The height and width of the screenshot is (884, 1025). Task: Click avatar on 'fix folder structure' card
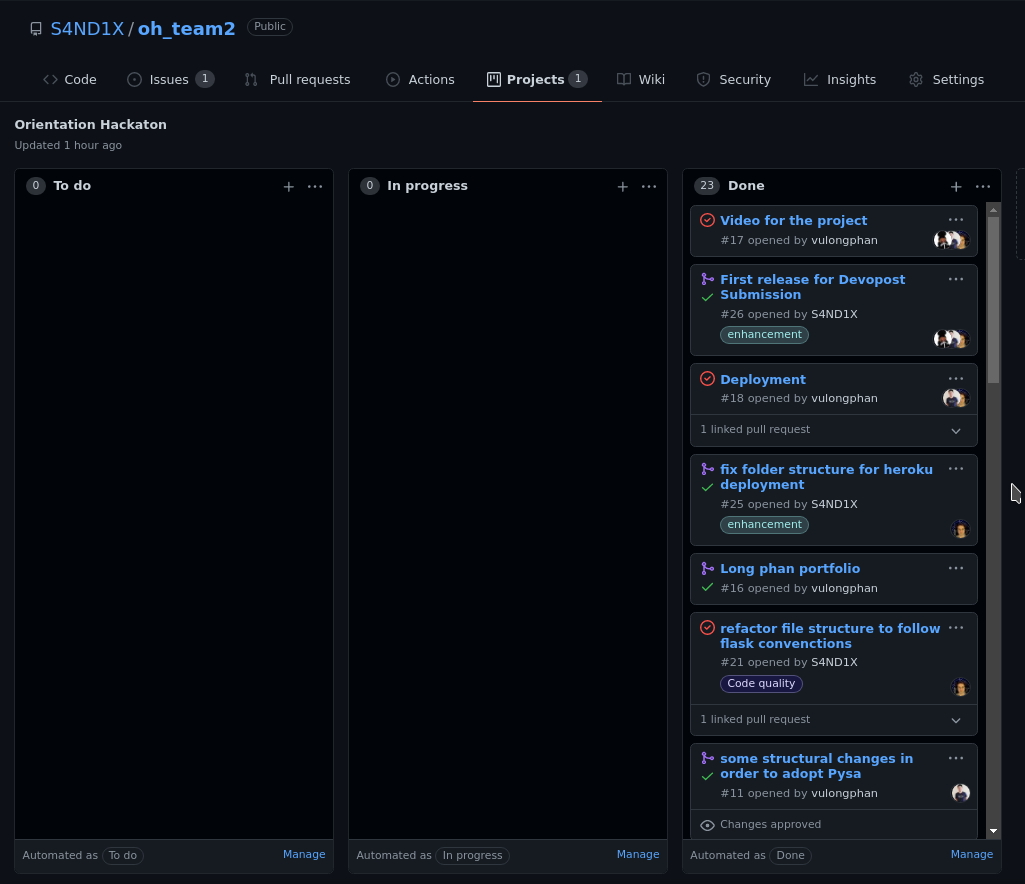point(960,529)
